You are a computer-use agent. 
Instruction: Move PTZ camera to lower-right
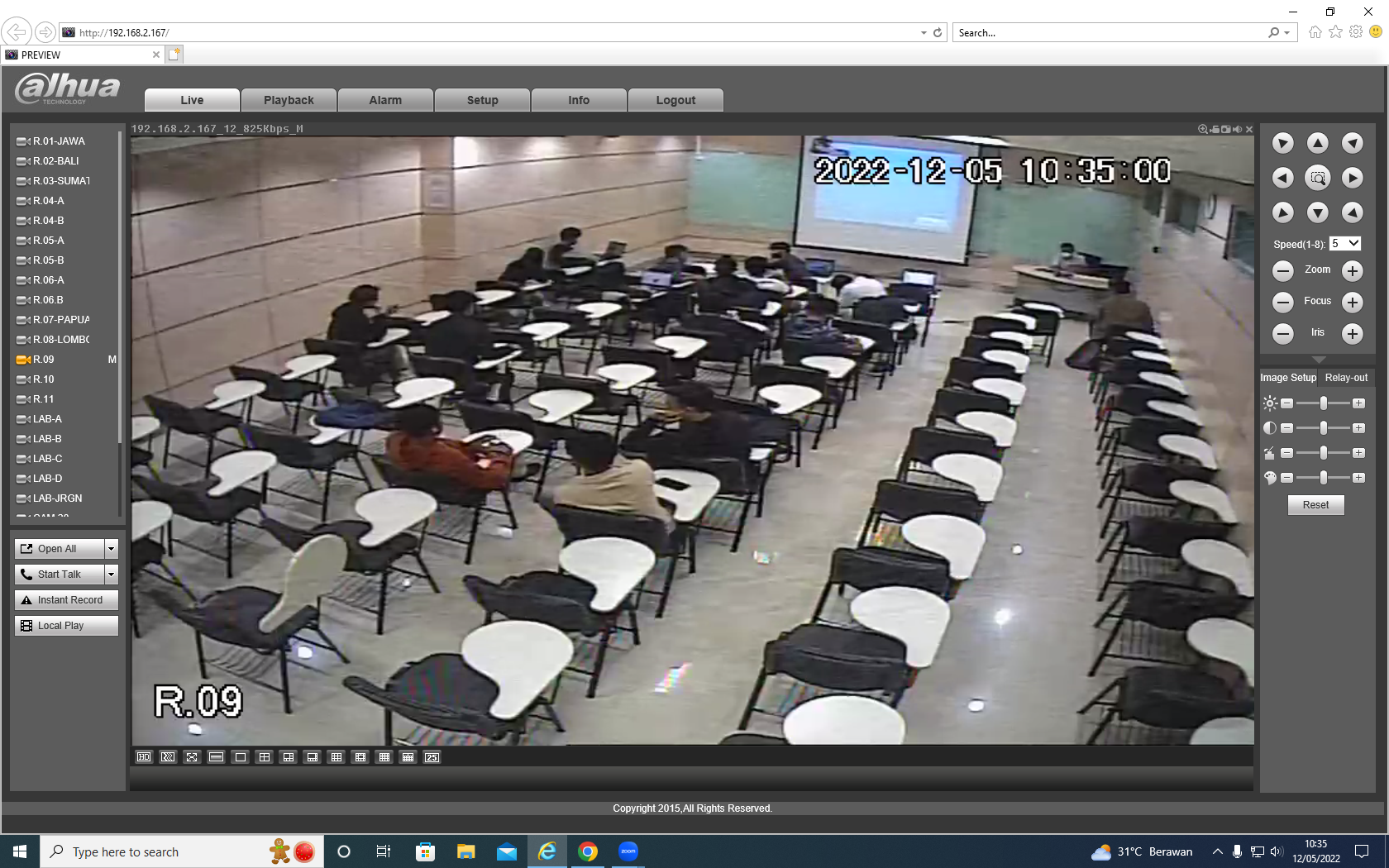coord(1353,212)
